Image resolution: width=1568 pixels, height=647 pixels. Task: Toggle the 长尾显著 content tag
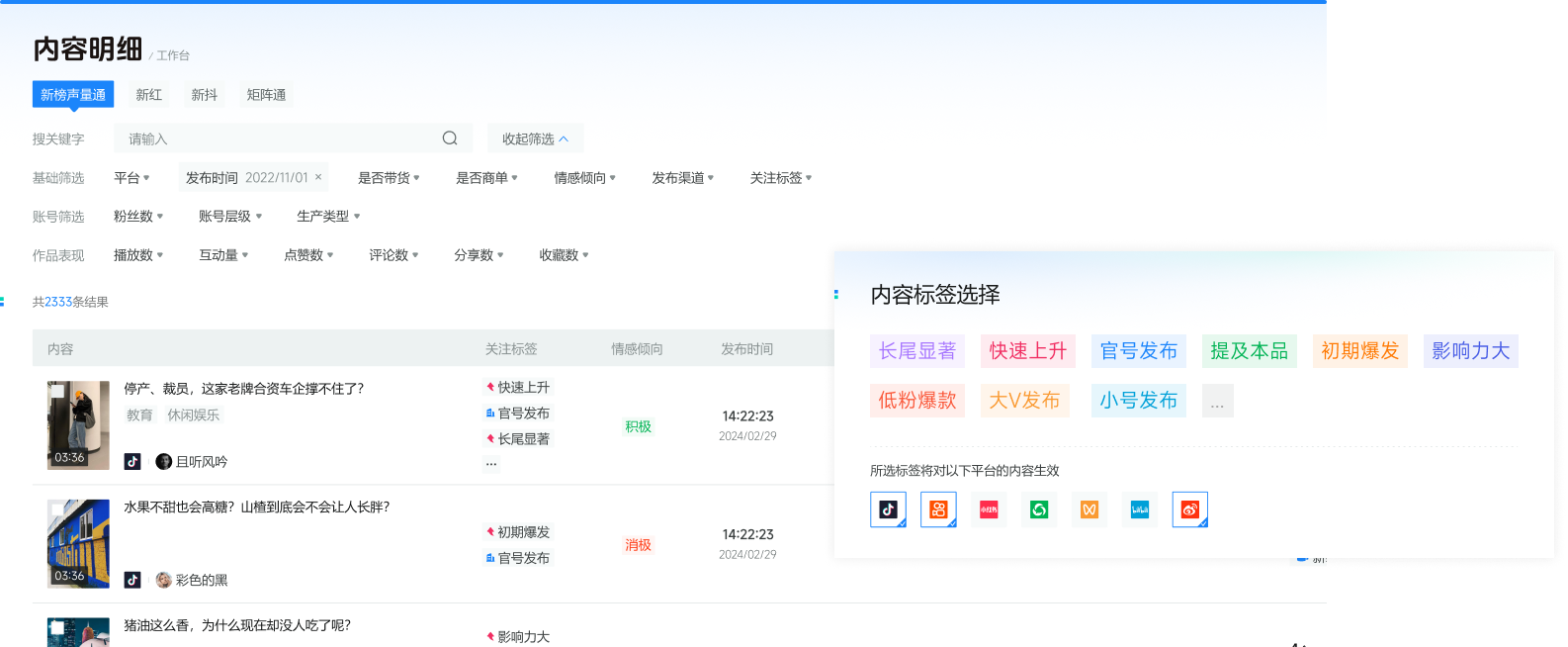[x=917, y=351]
